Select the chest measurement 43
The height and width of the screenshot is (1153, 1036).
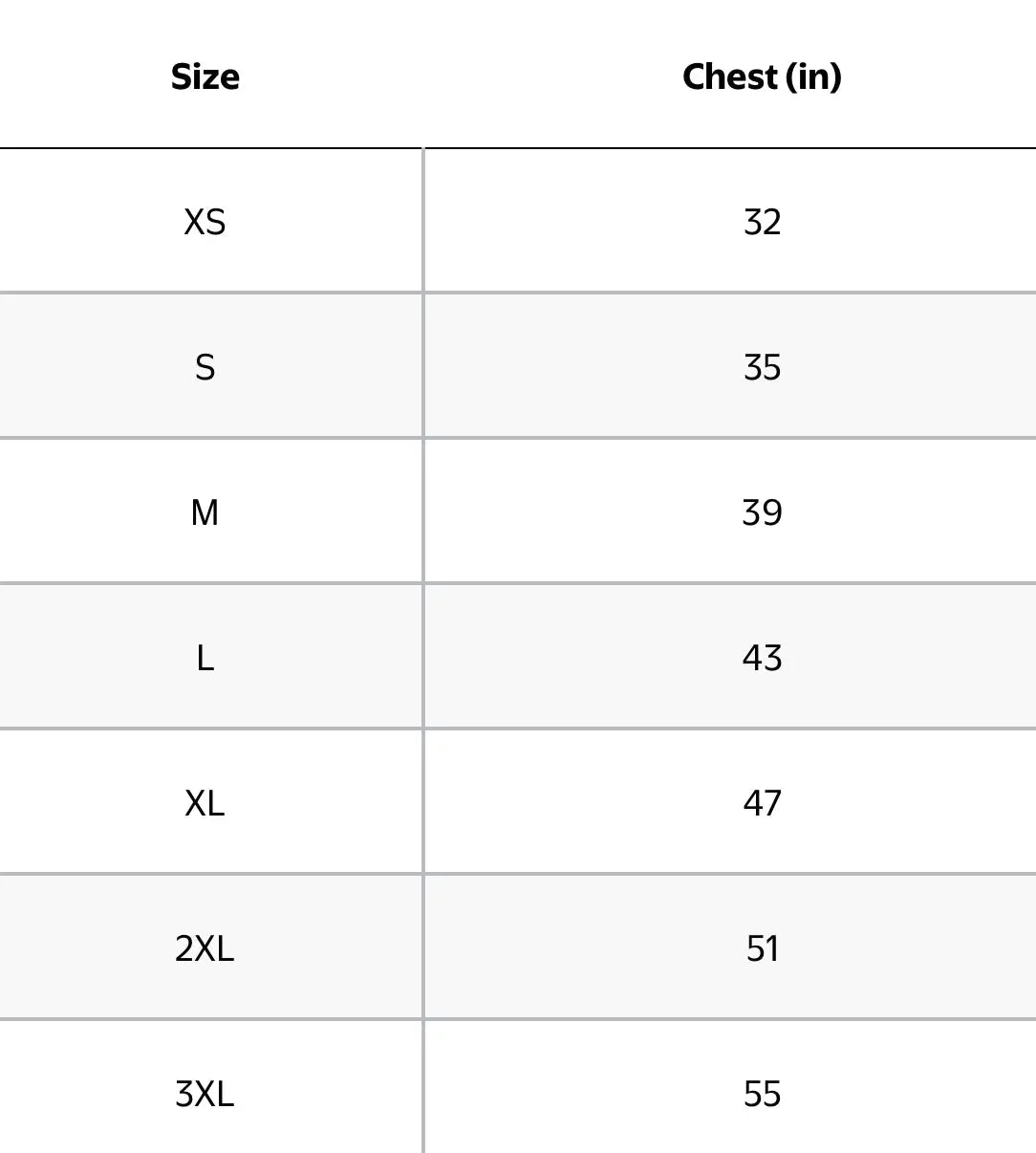(762, 658)
